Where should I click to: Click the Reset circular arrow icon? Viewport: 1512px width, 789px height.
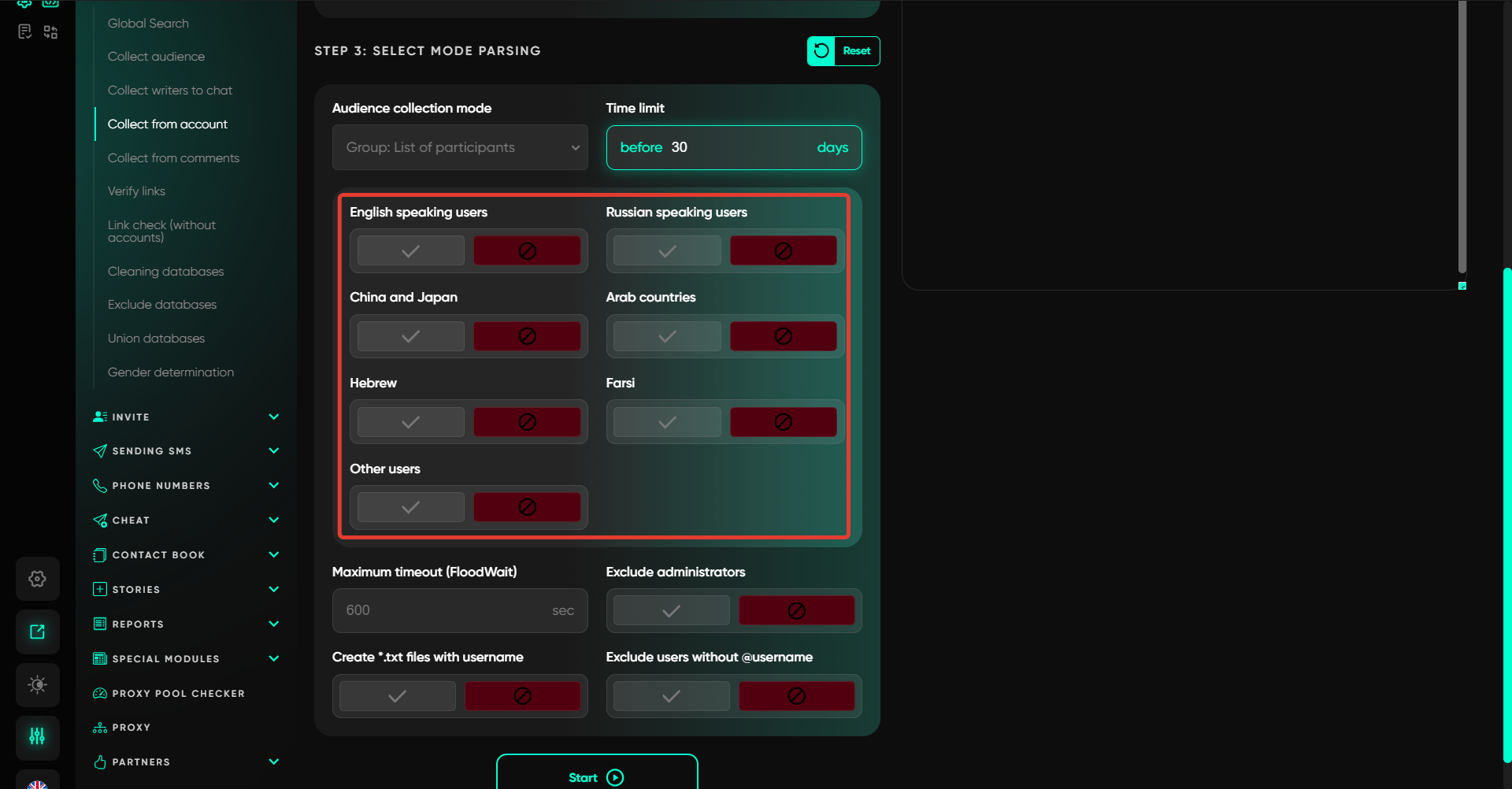click(821, 51)
